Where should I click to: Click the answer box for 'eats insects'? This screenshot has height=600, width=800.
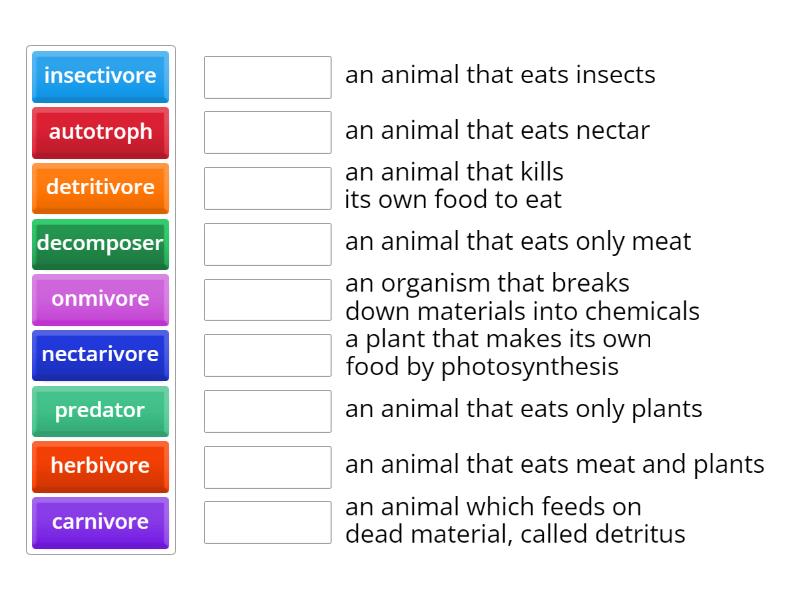(x=267, y=77)
